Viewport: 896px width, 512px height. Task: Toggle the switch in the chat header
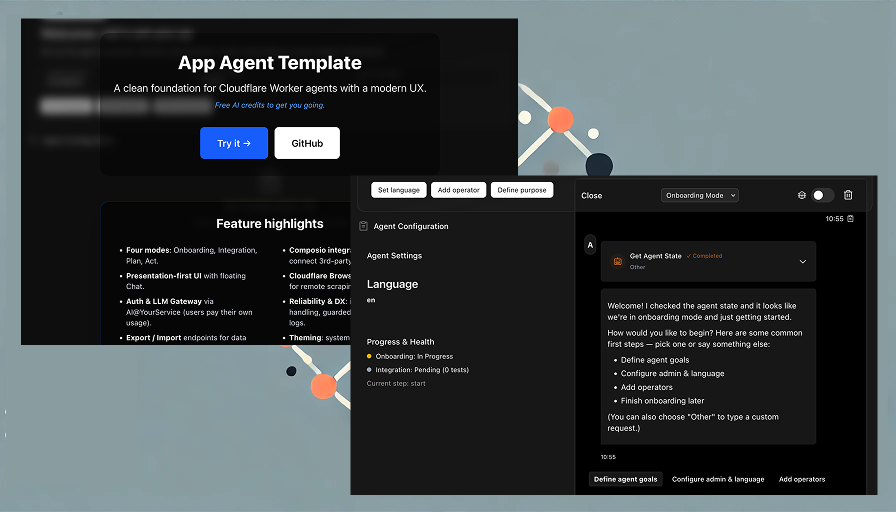(x=822, y=195)
